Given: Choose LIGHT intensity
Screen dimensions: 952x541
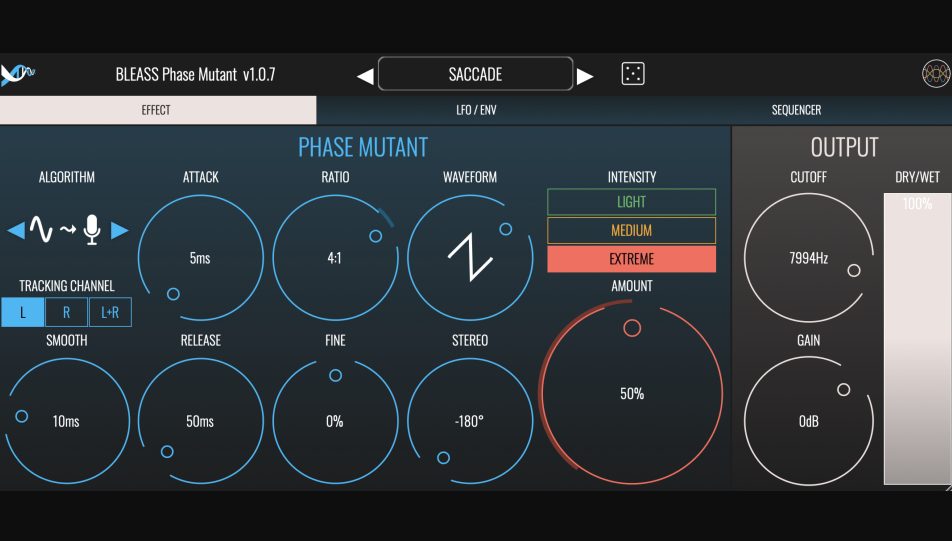Looking at the screenshot, I should coord(631,202).
